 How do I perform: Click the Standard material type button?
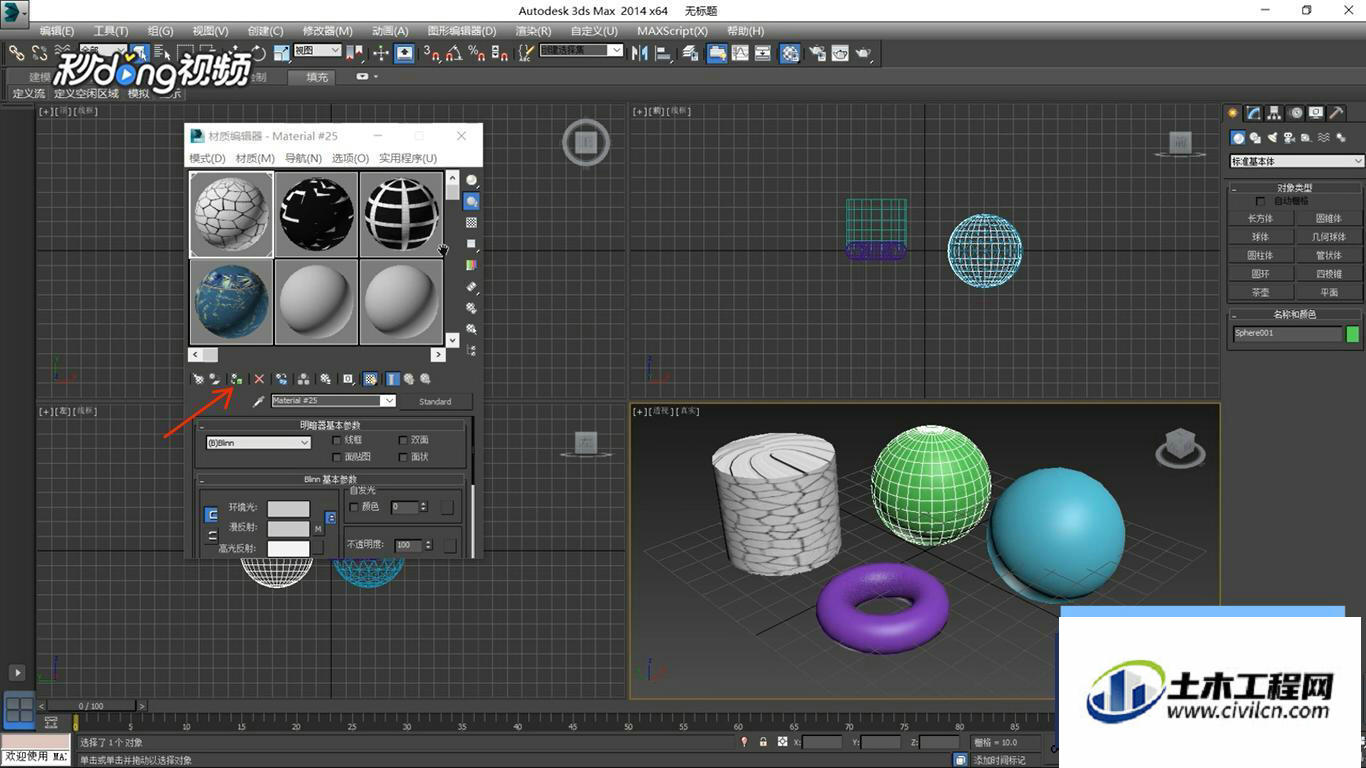[x=435, y=401]
